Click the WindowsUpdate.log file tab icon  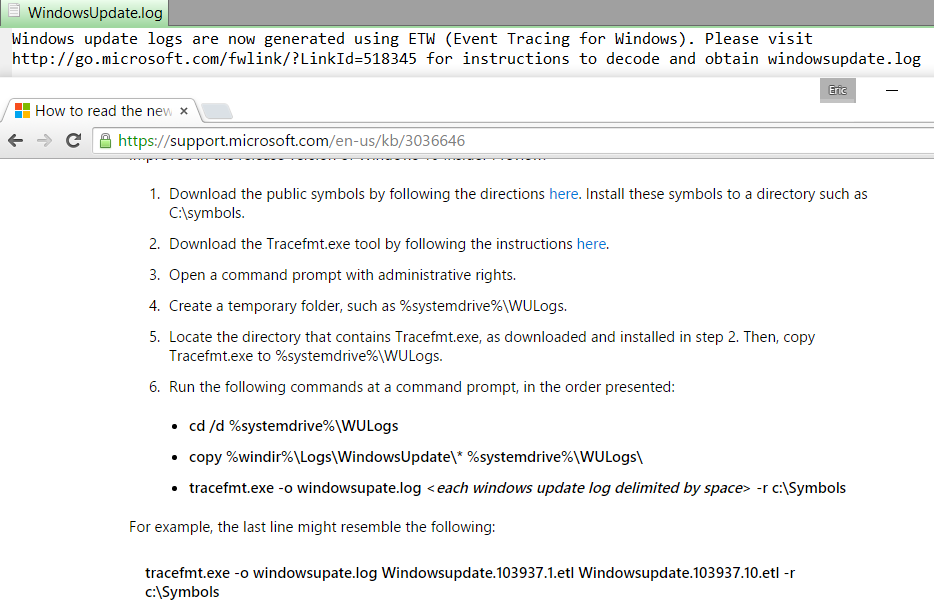(x=14, y=11)
